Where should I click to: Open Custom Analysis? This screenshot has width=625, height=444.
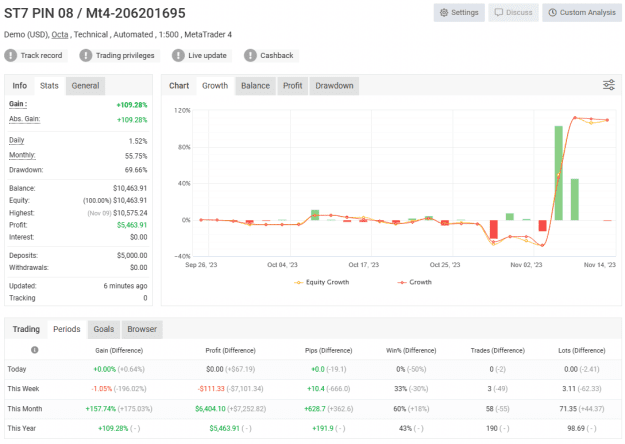[x=582, y=12]
